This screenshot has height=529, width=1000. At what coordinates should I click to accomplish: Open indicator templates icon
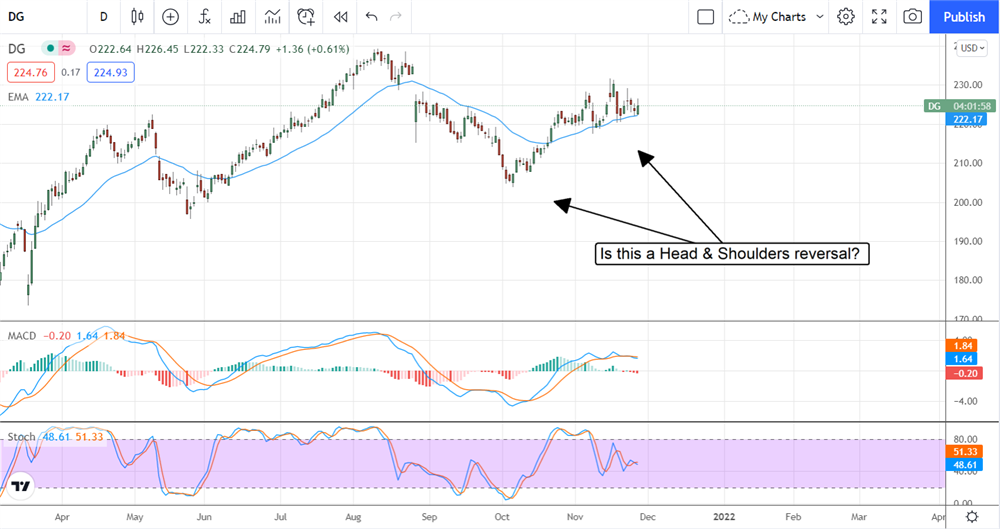[x=272, y=16]
